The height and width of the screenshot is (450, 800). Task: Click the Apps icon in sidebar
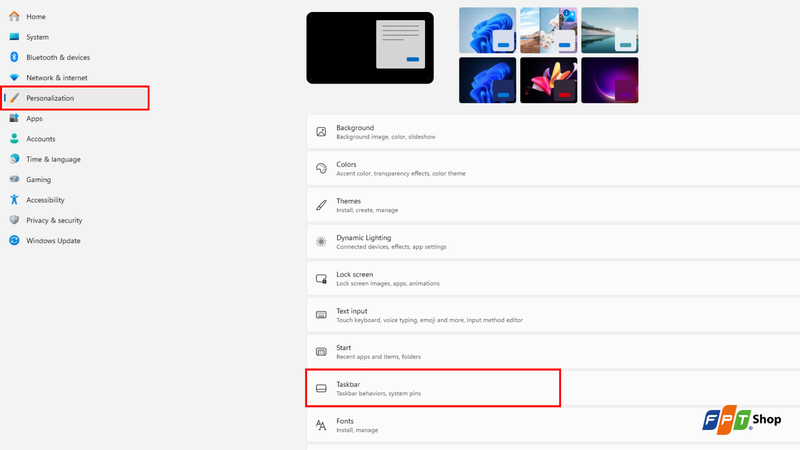(14, 118)
